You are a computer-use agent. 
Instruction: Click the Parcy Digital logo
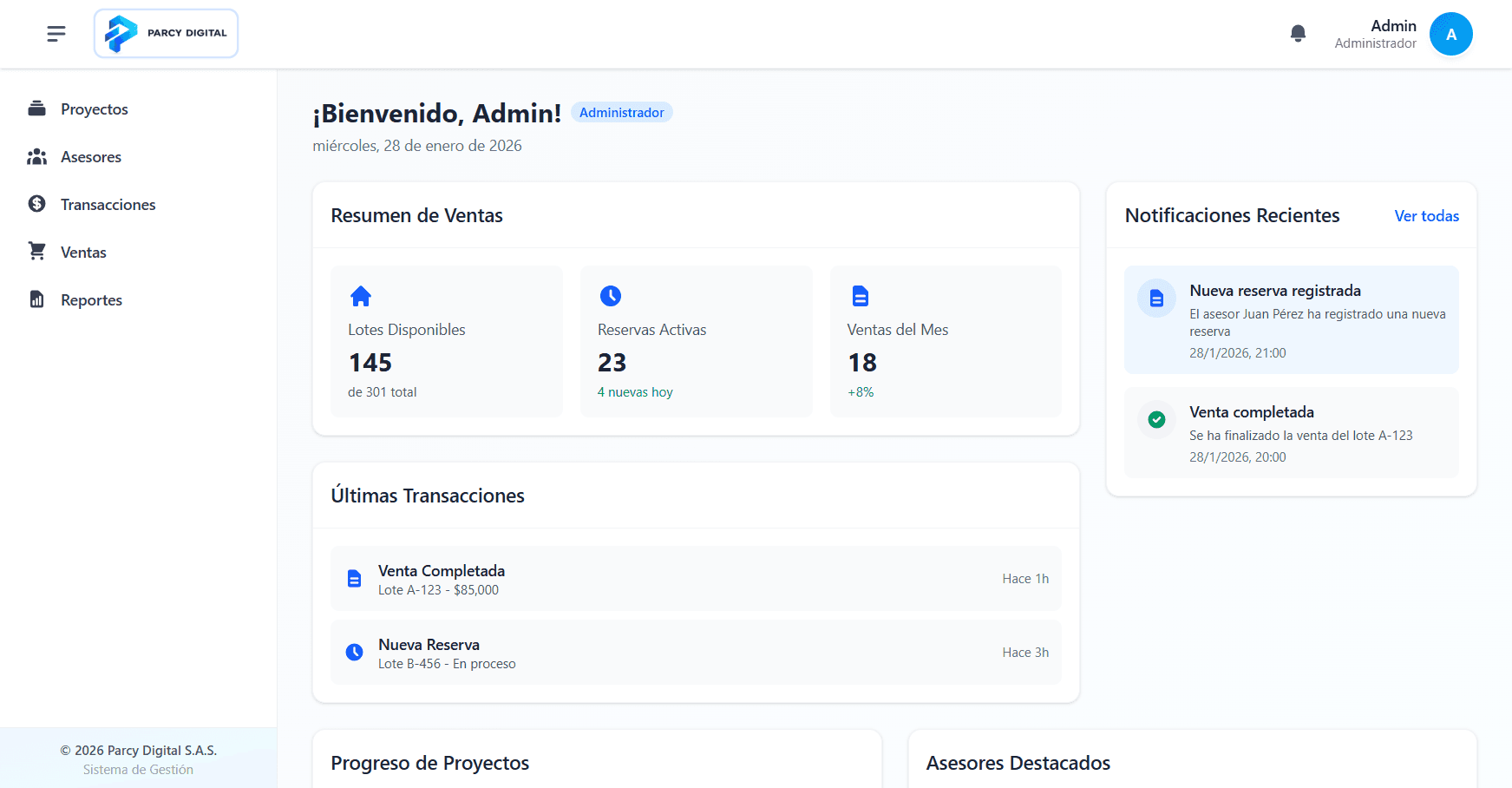tap(166, 33)
